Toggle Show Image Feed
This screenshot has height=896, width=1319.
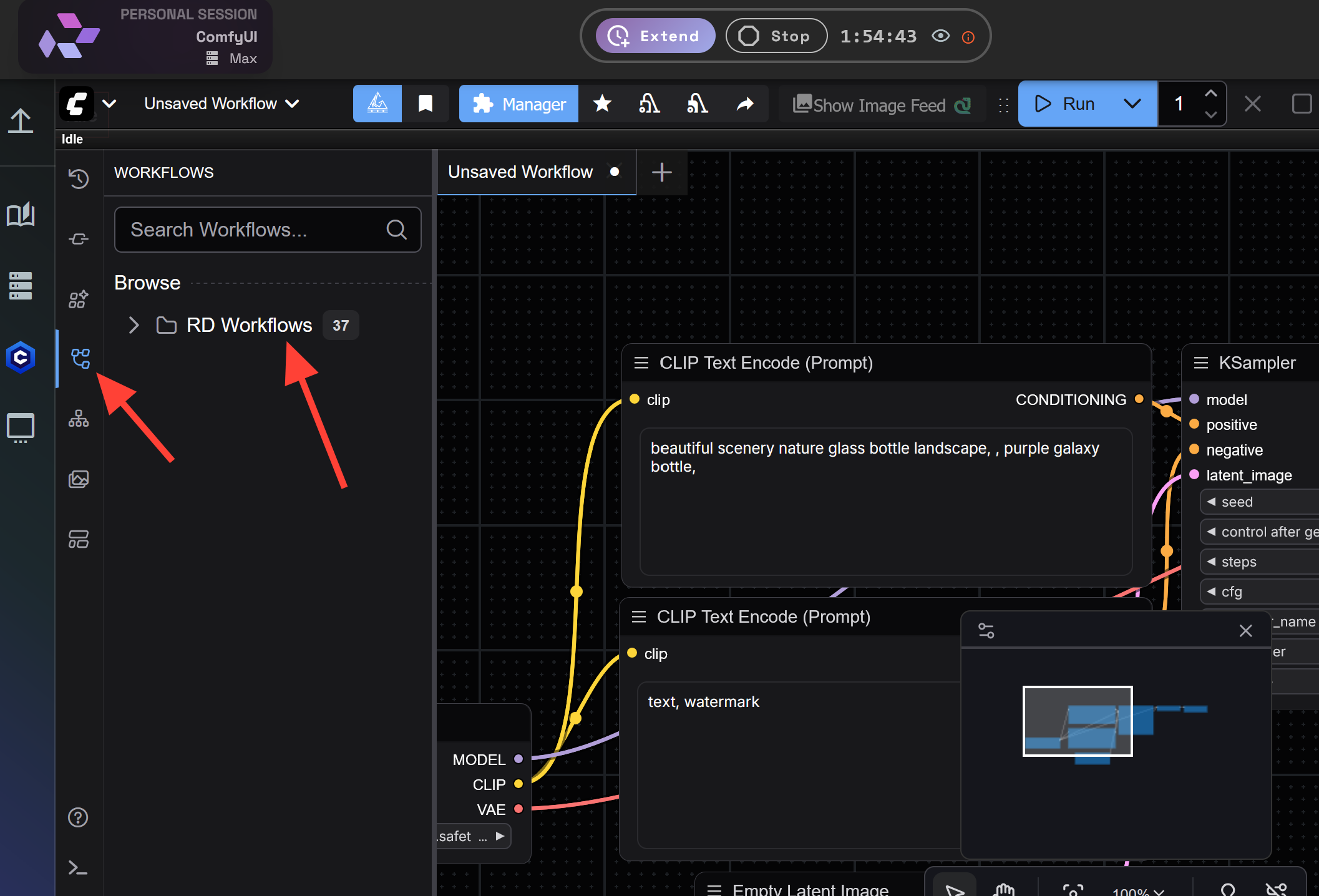[x=880, y=105]
